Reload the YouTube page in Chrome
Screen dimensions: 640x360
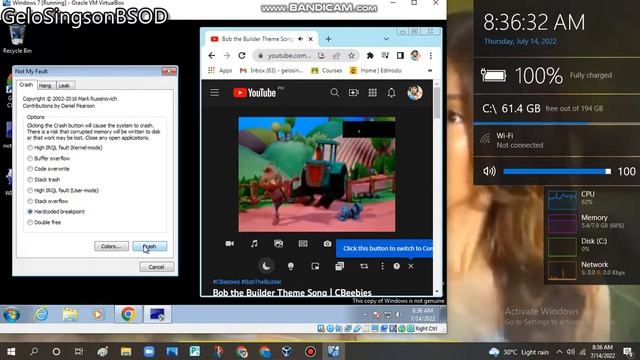click(242, 56)
